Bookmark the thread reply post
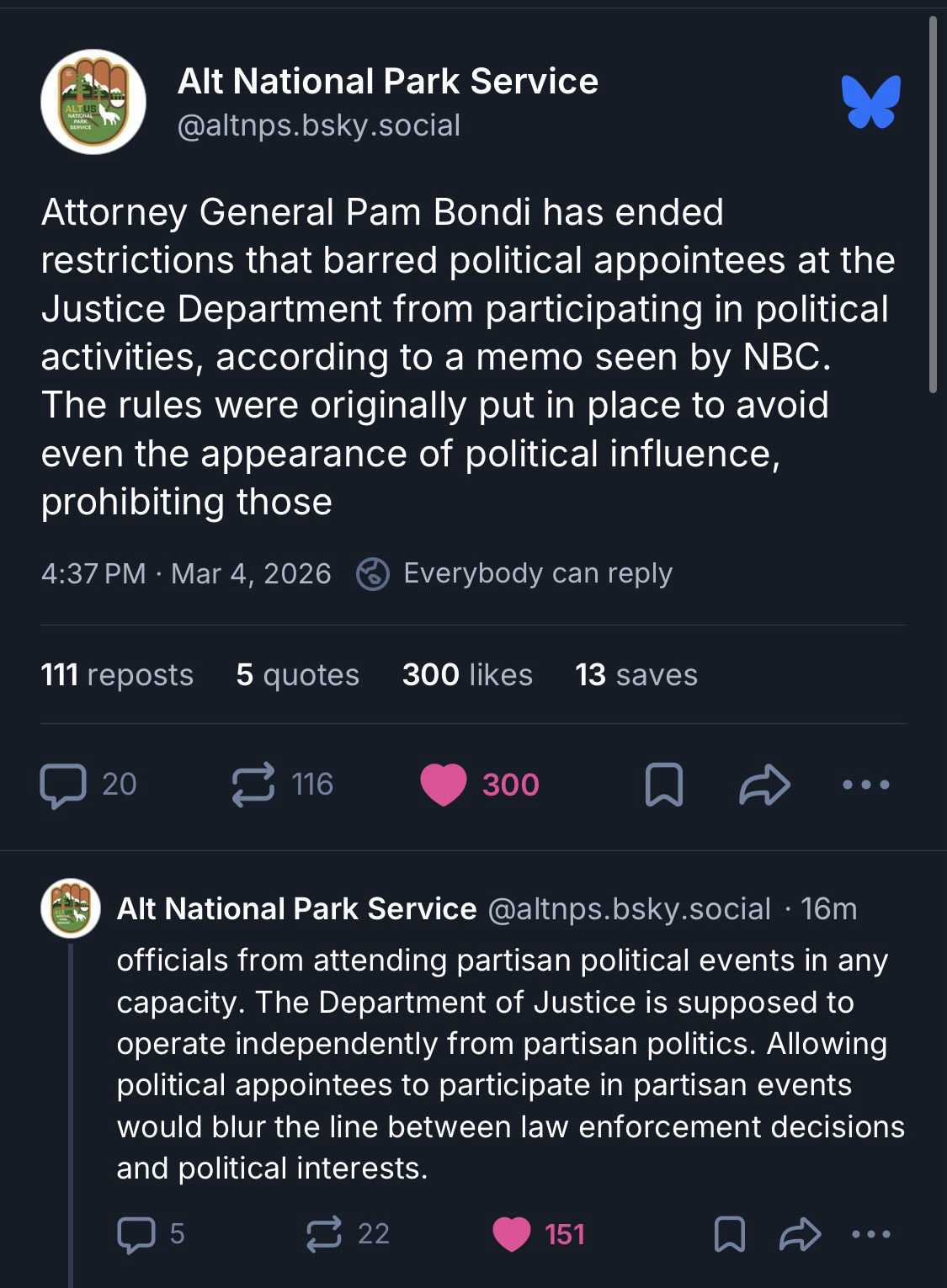 click(729, 1234)
